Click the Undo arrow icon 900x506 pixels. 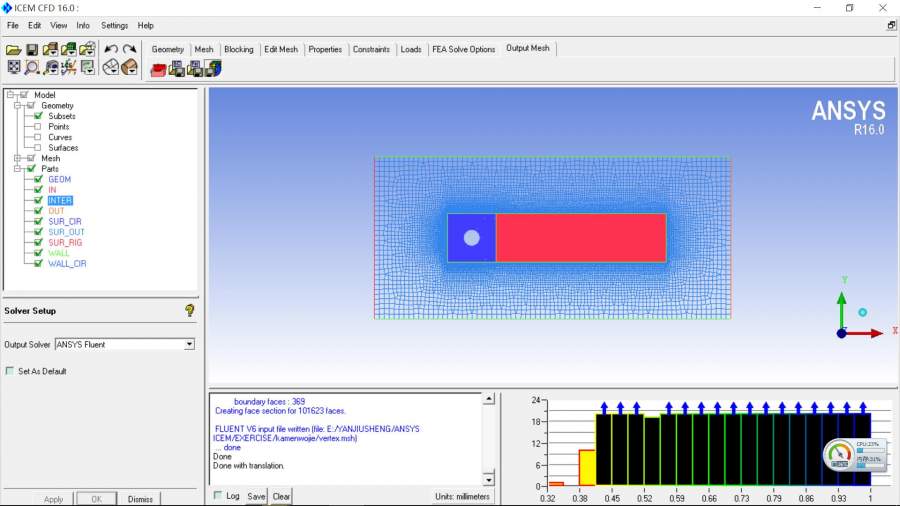(x=111, y=49)
